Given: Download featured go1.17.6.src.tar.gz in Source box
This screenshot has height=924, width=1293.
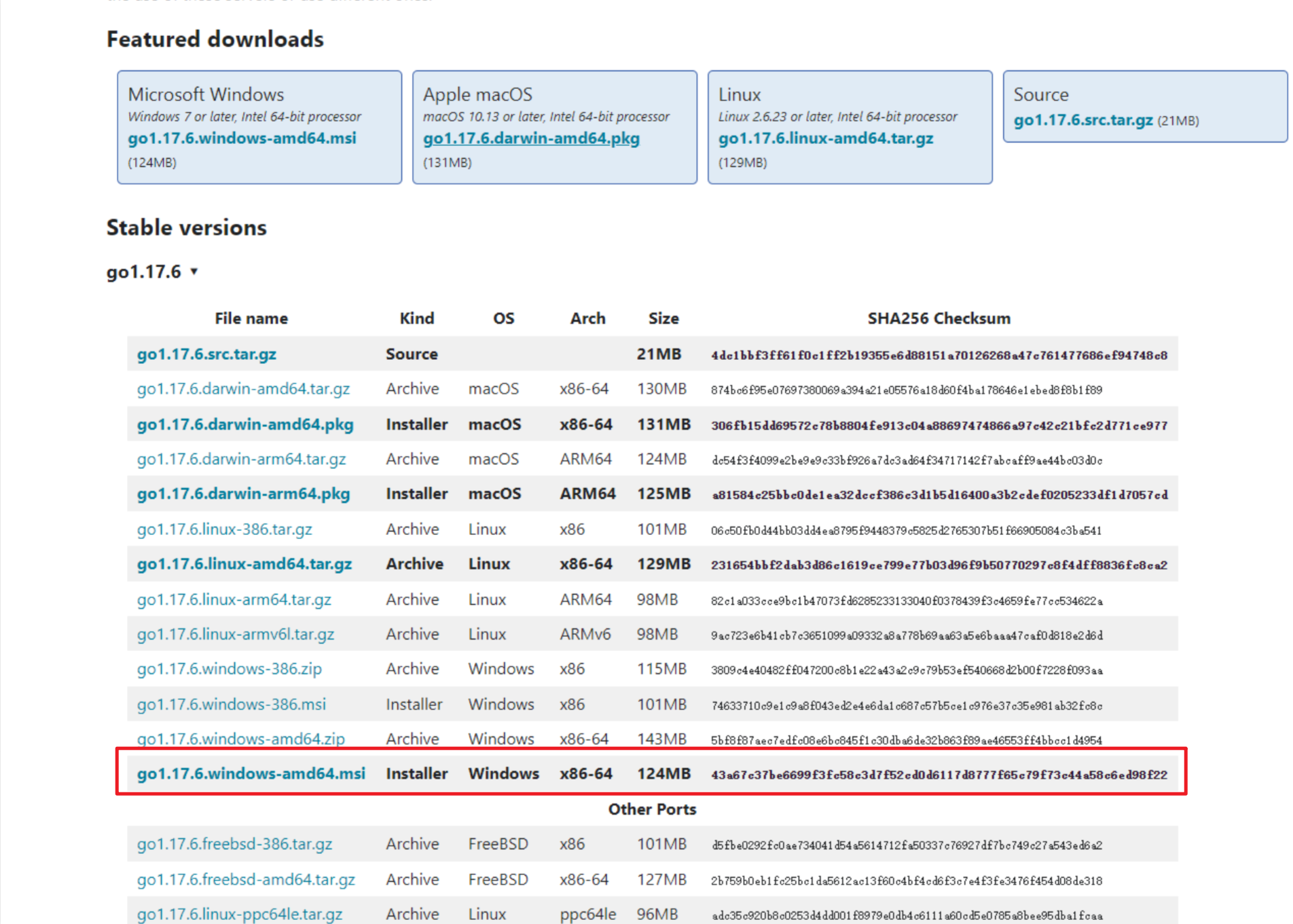Looking at the screenshot, I should pyautogui.click(x=1083, y=120).
